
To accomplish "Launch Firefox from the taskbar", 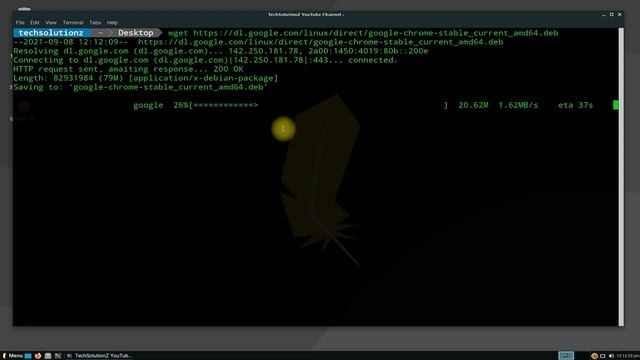I will click(x=38, y=356).
